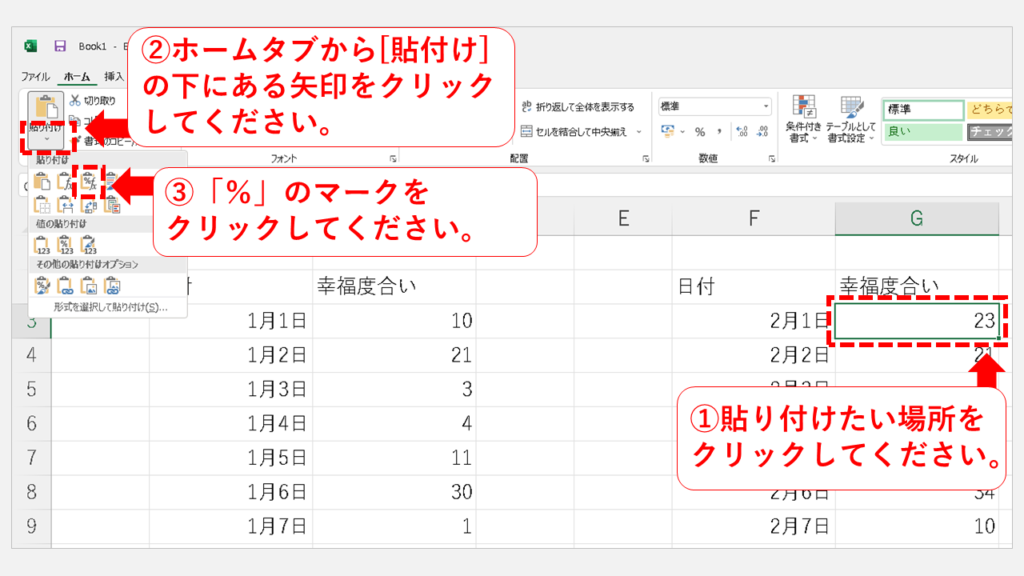This screenshot has width=1024, height=576.
Task: Select column G header
Action: (x=916, y=218)
